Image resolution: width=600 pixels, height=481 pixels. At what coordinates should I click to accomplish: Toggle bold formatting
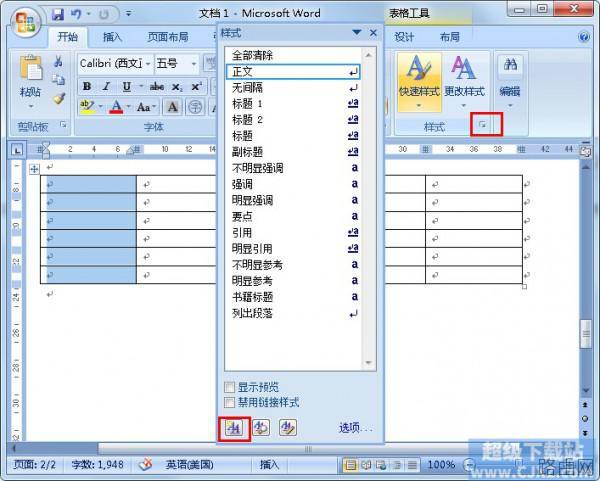pos(87,86)
